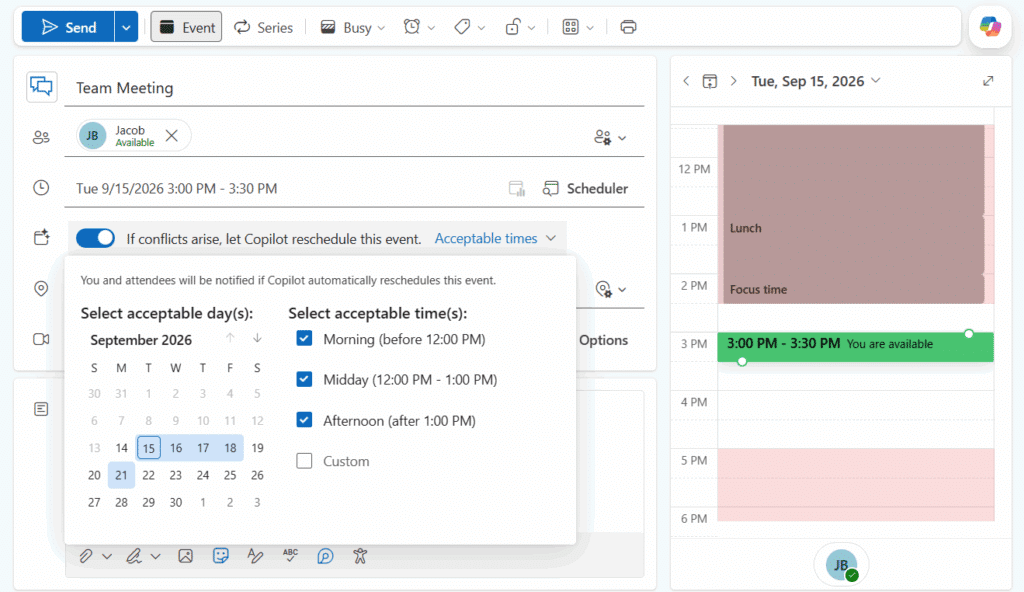The height and width of the screenshot is (592, 1024).
Task: Go to next day in calendar pane
Action: pos(733,81)
